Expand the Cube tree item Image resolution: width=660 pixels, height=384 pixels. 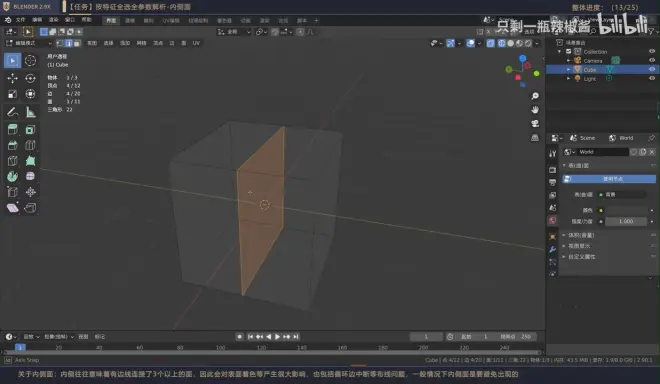click(x=569, y=69)
